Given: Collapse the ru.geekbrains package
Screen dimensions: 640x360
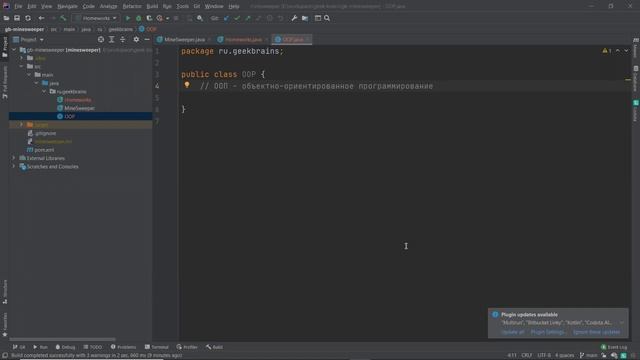Looking at the screenshot, I should (x=44, y=91).
